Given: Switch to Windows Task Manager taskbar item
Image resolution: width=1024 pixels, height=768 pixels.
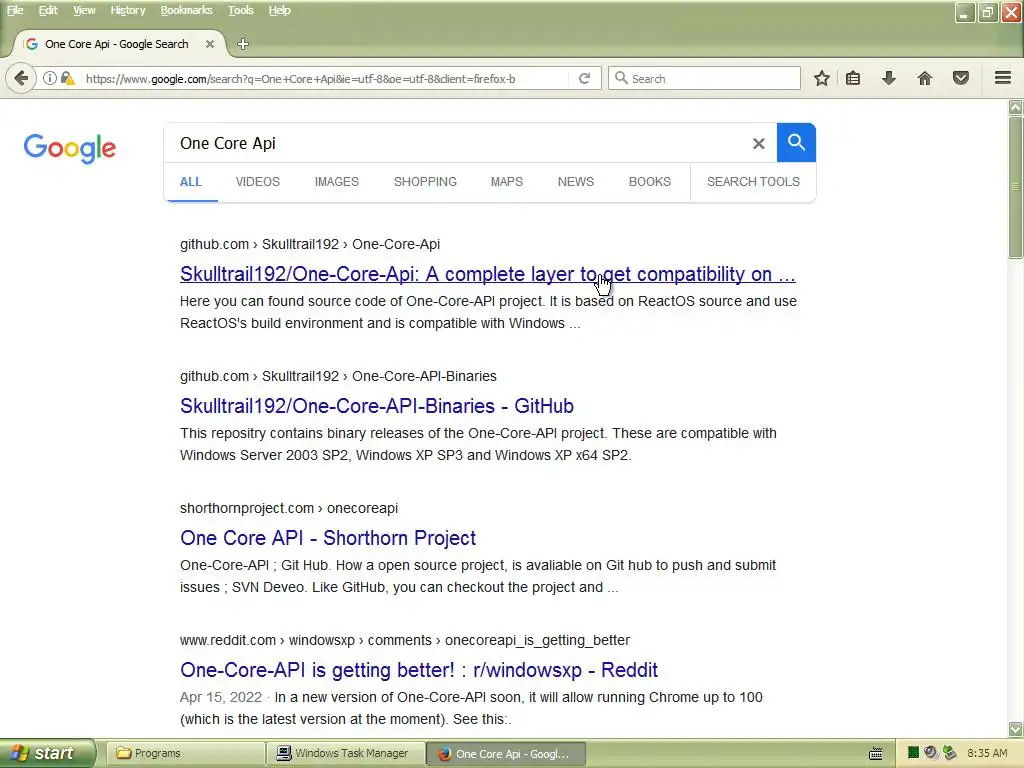Looking at the screenshot, I should [345, 754].
